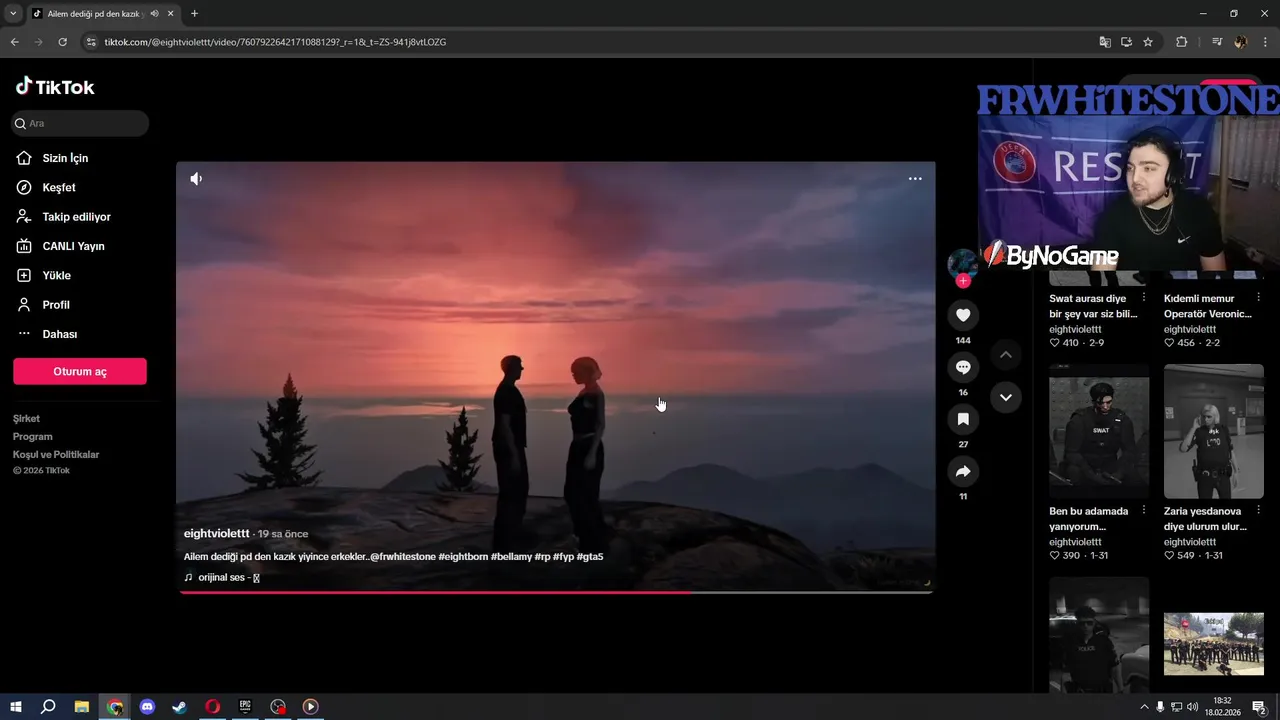Click Swat aurası diye video title
The width and height of the screenshot is (1280, 720).
pyautogui.click(x=1092, y=306)
